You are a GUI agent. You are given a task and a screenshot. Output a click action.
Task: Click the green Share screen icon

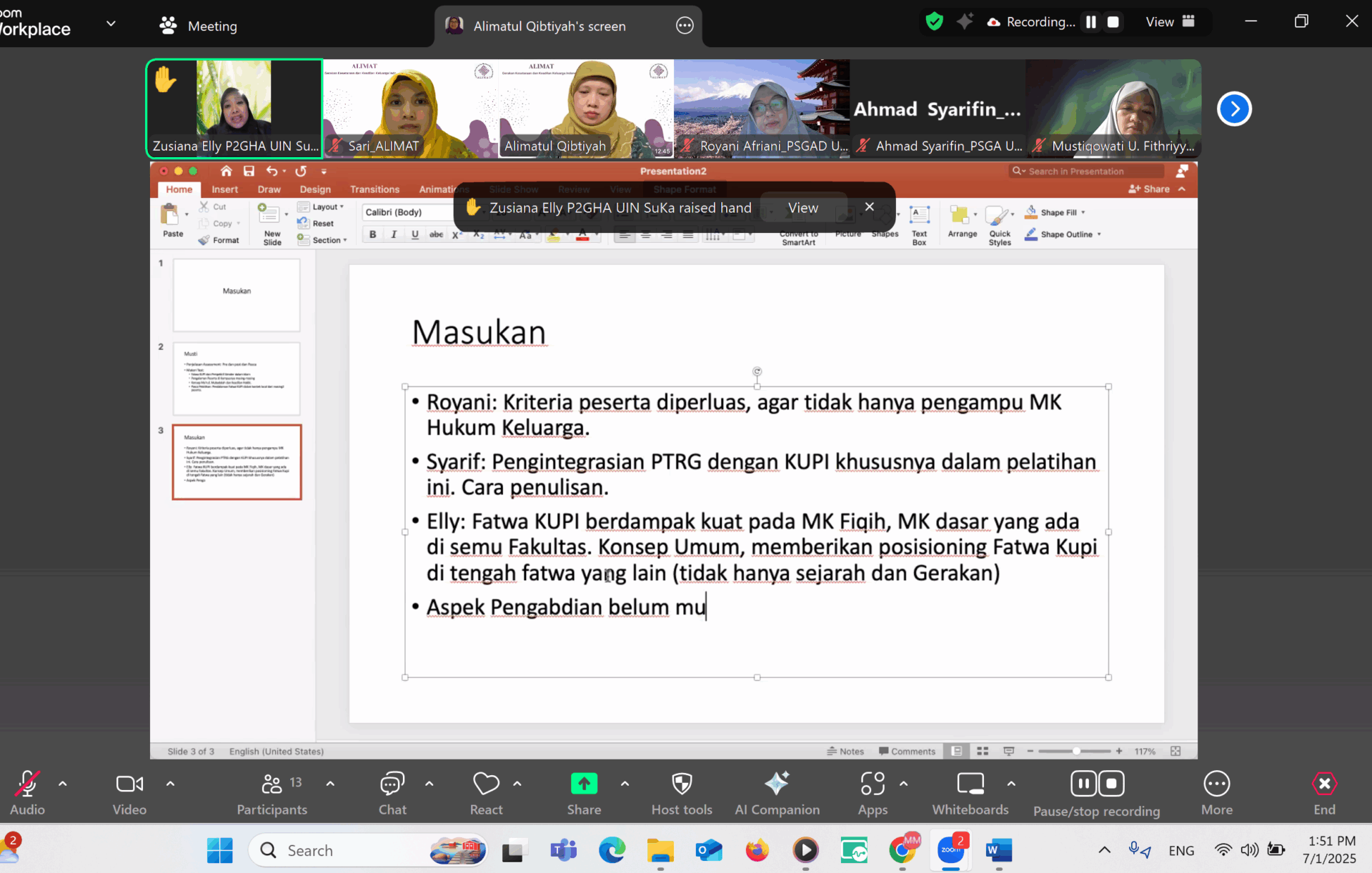point(583,784)
